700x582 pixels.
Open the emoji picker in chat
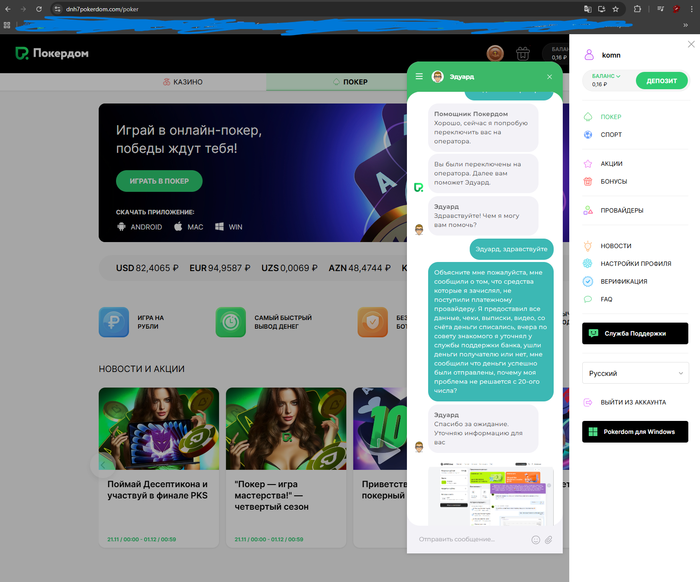pyautogui.click(x=536, y=540)
